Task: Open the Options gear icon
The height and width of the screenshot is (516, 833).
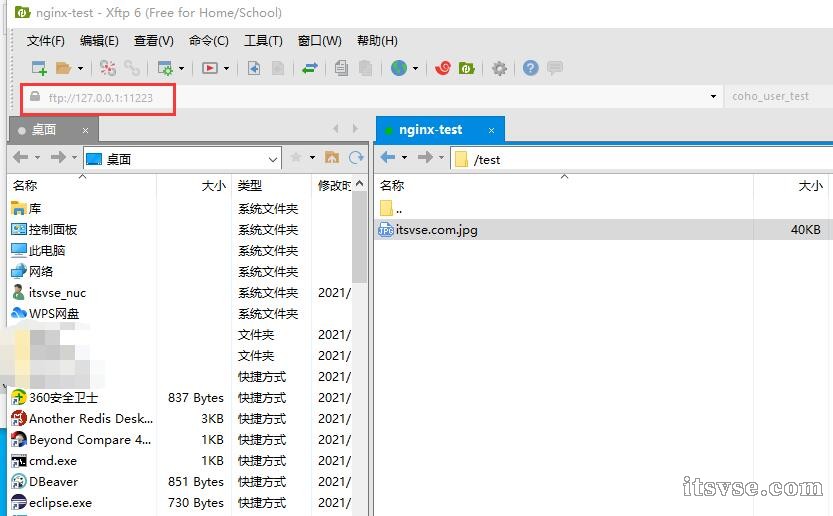Action: click(499, 68)
